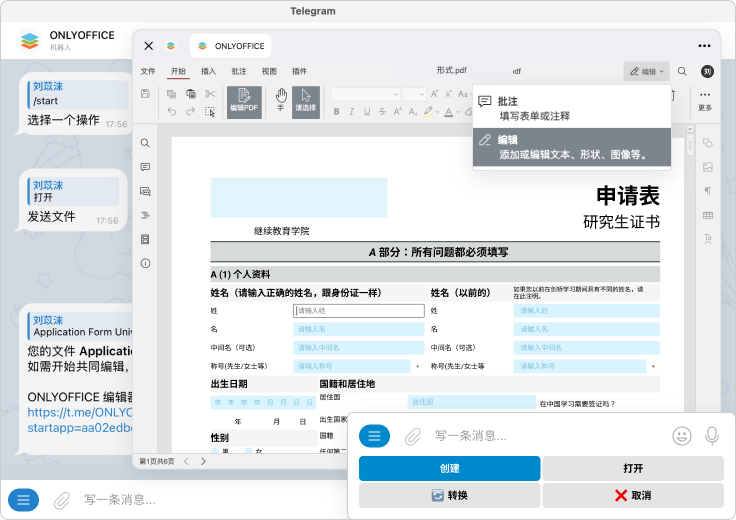
Task: Switch to the 插件 tab
Action: click(299, 71)
